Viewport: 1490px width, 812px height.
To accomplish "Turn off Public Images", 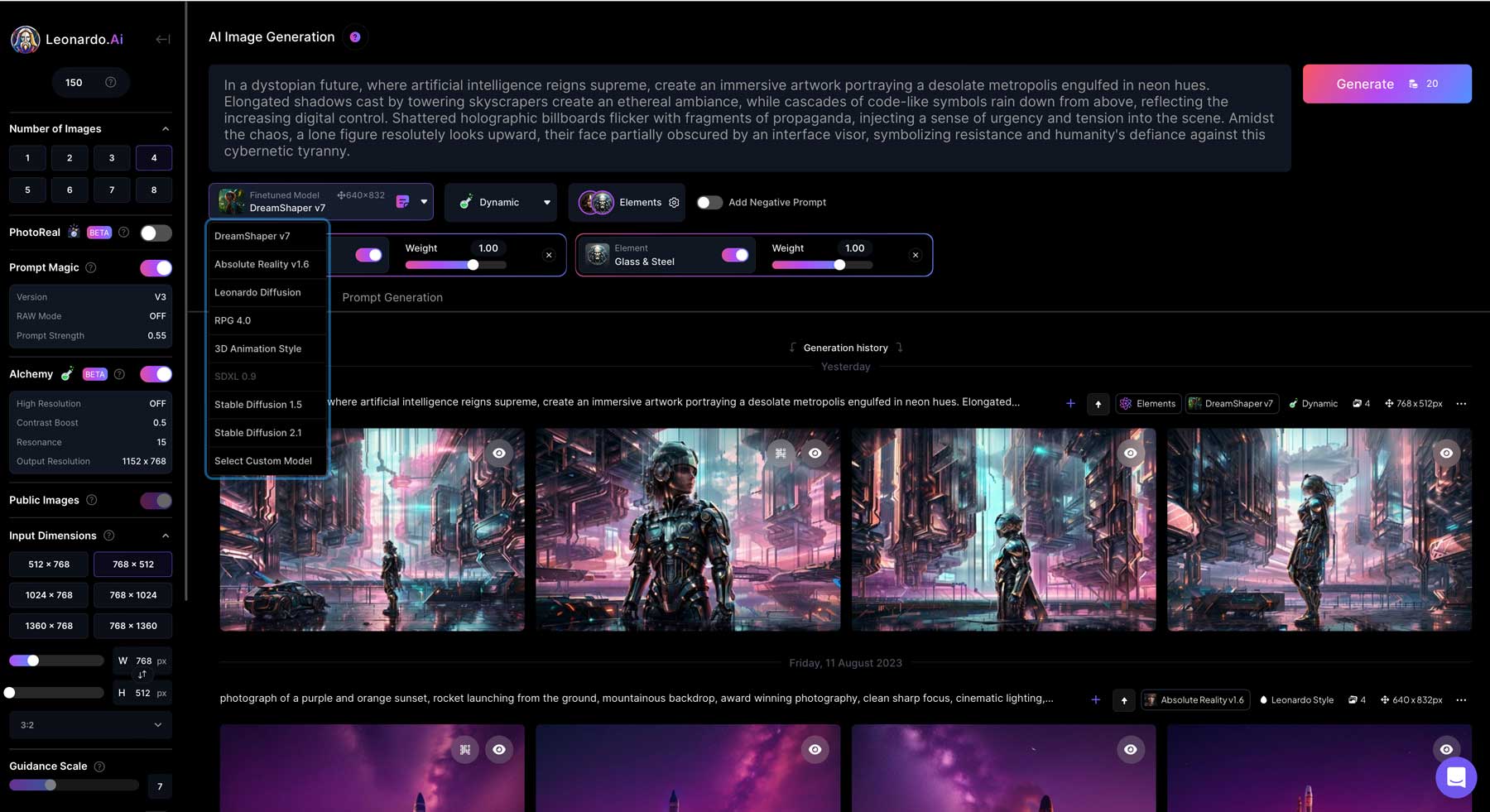I will coord(156,500).
